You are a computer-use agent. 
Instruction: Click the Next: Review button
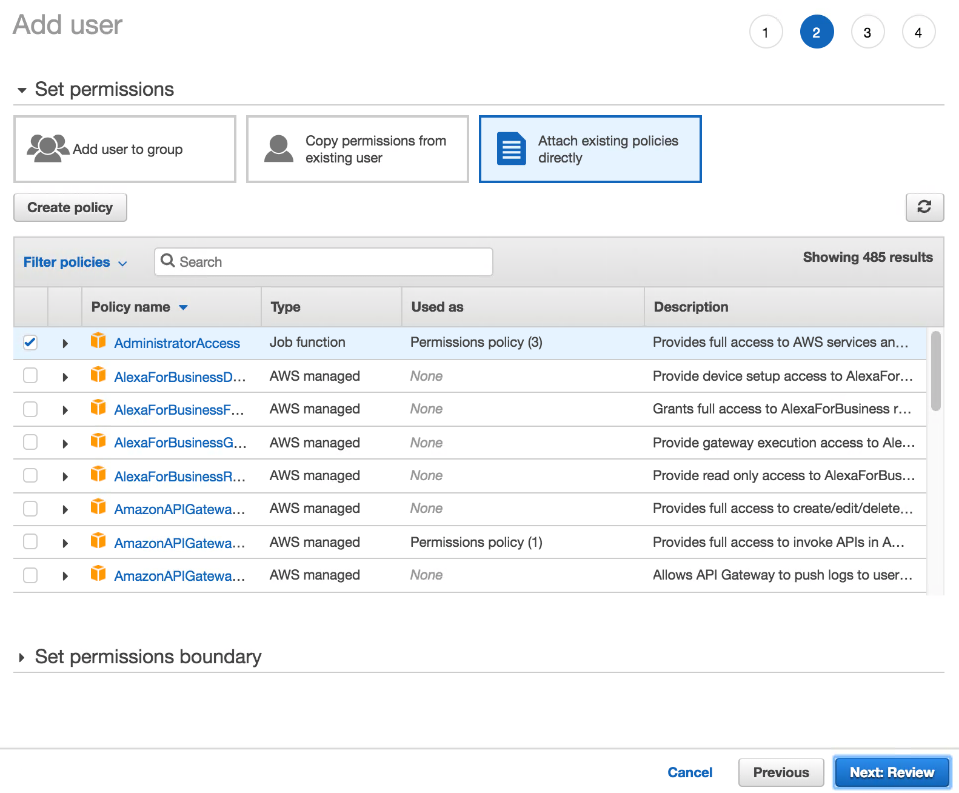pos(892,772)
